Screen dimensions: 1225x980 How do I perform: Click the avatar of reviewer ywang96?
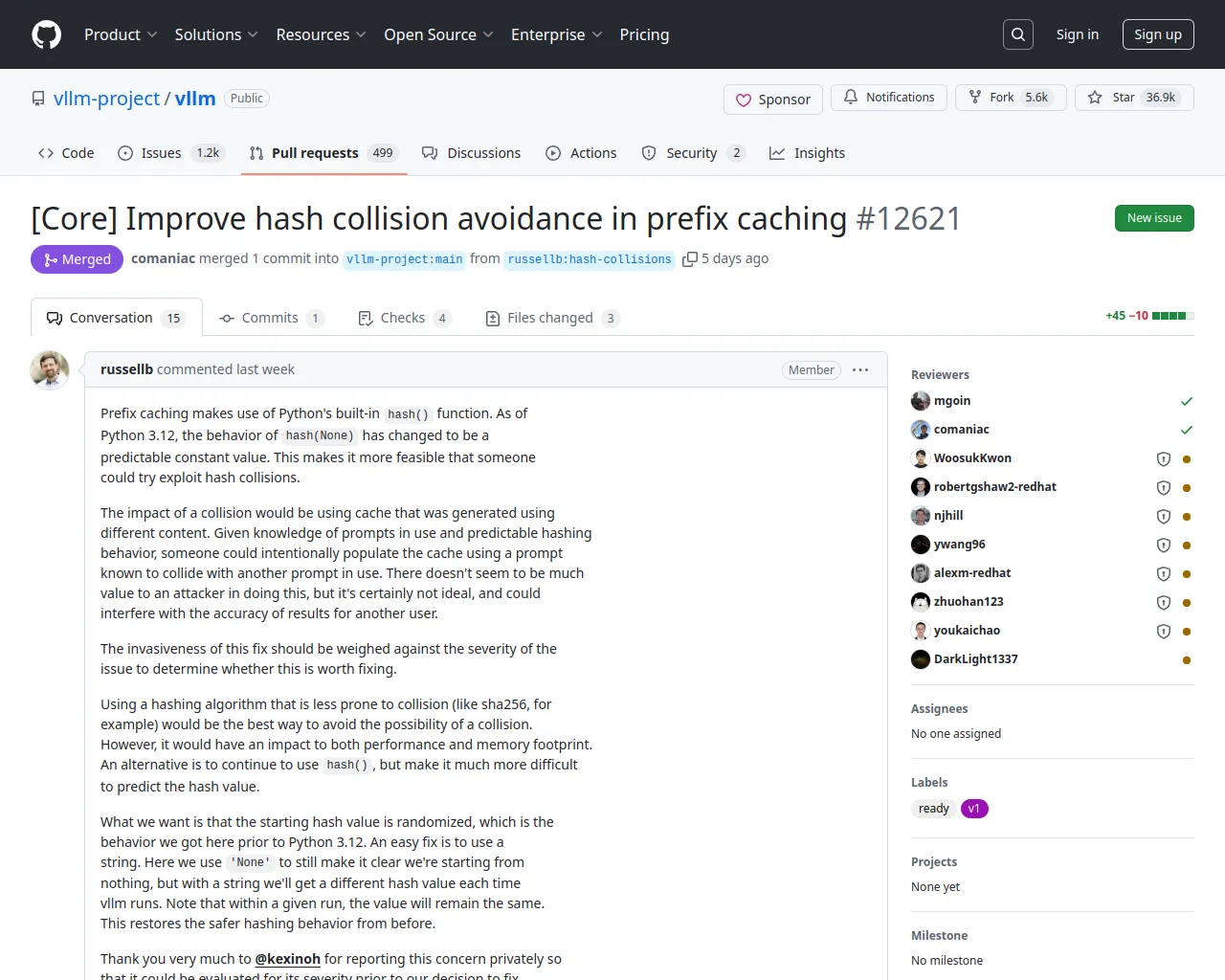tap(921, 545)
